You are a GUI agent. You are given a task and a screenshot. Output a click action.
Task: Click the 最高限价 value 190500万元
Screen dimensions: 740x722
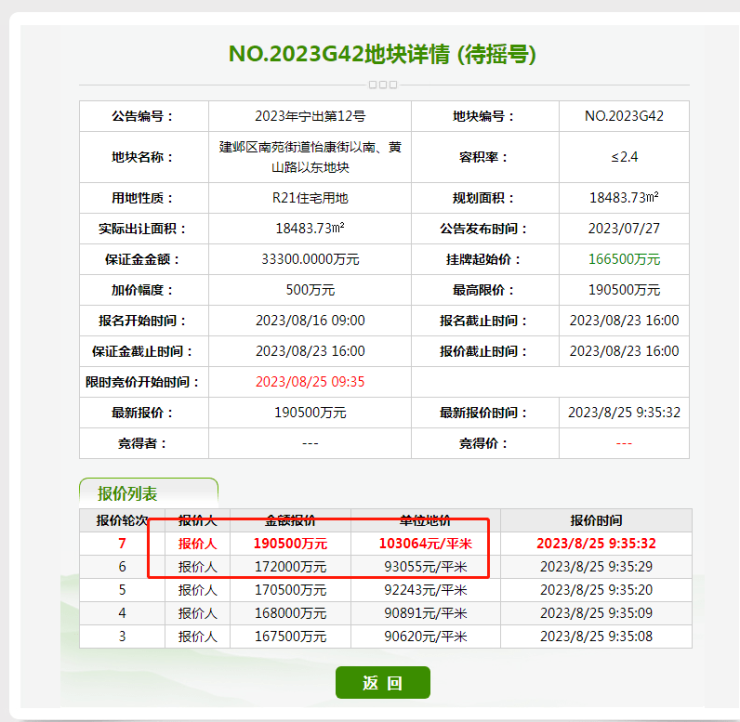pyautogui.click(x=624, y=290)
